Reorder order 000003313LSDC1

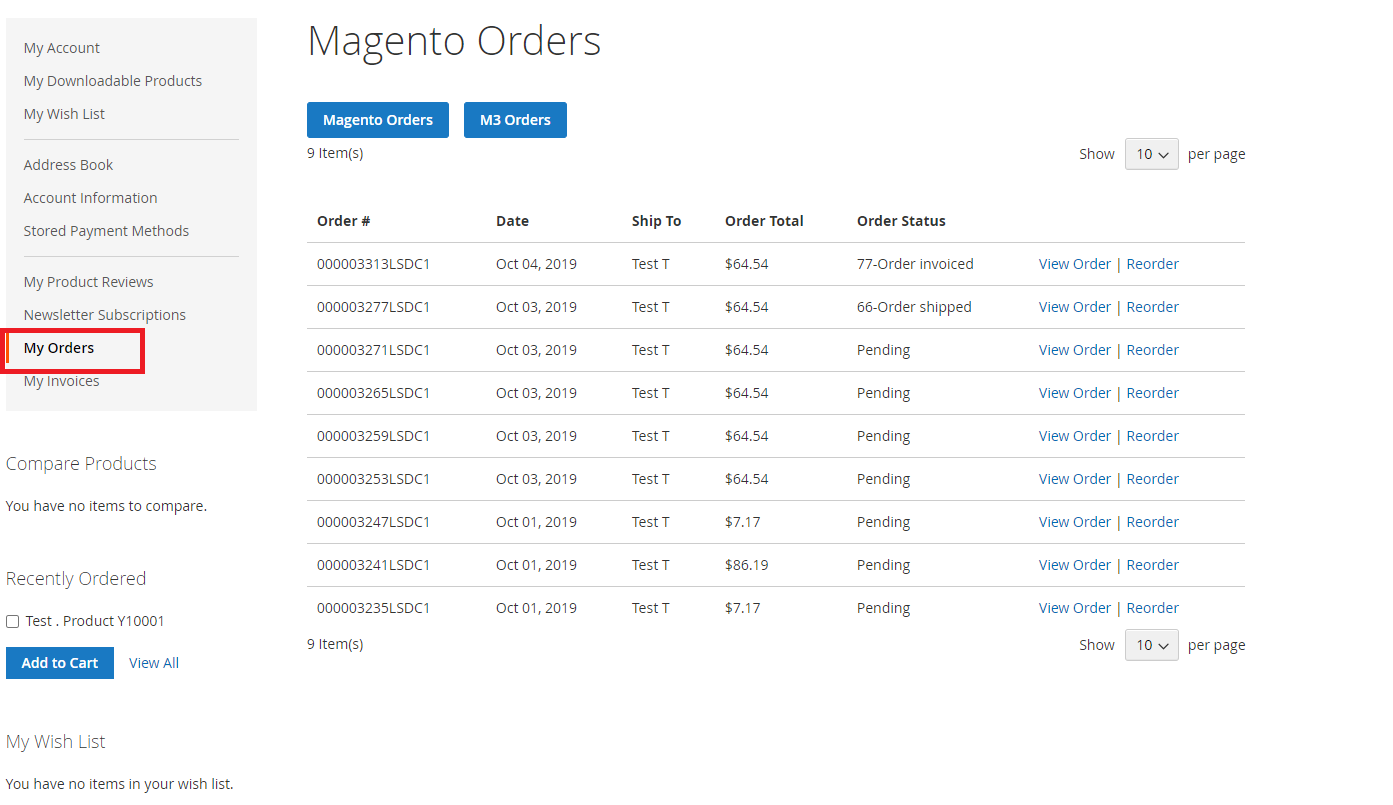coord(1153,264)
